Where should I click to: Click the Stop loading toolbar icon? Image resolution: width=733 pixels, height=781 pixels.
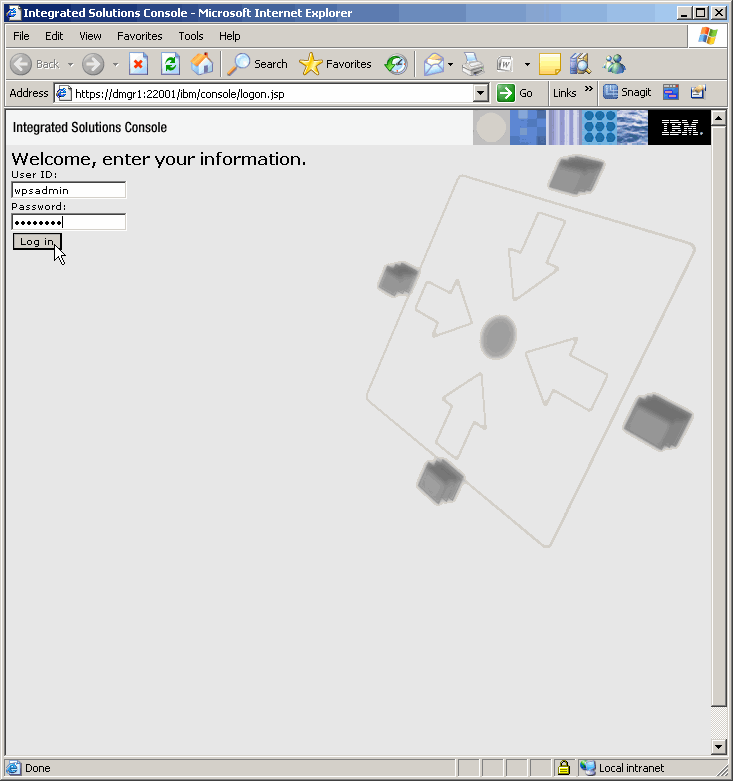139,64
